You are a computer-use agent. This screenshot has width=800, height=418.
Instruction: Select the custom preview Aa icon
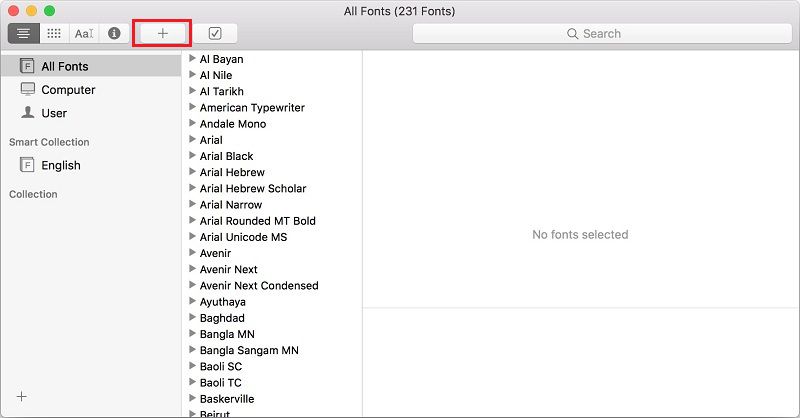[x=84, y=33]
